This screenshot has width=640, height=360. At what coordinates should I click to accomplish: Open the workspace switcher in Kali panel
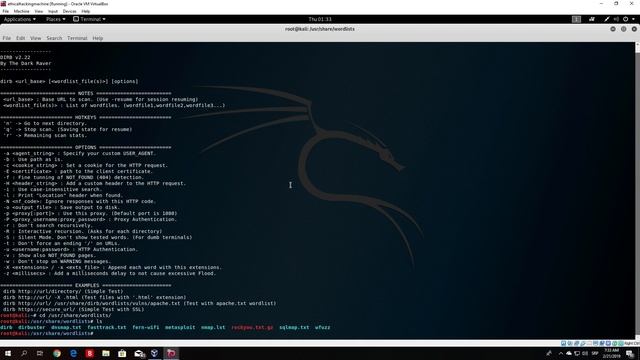tap(576, 19)
